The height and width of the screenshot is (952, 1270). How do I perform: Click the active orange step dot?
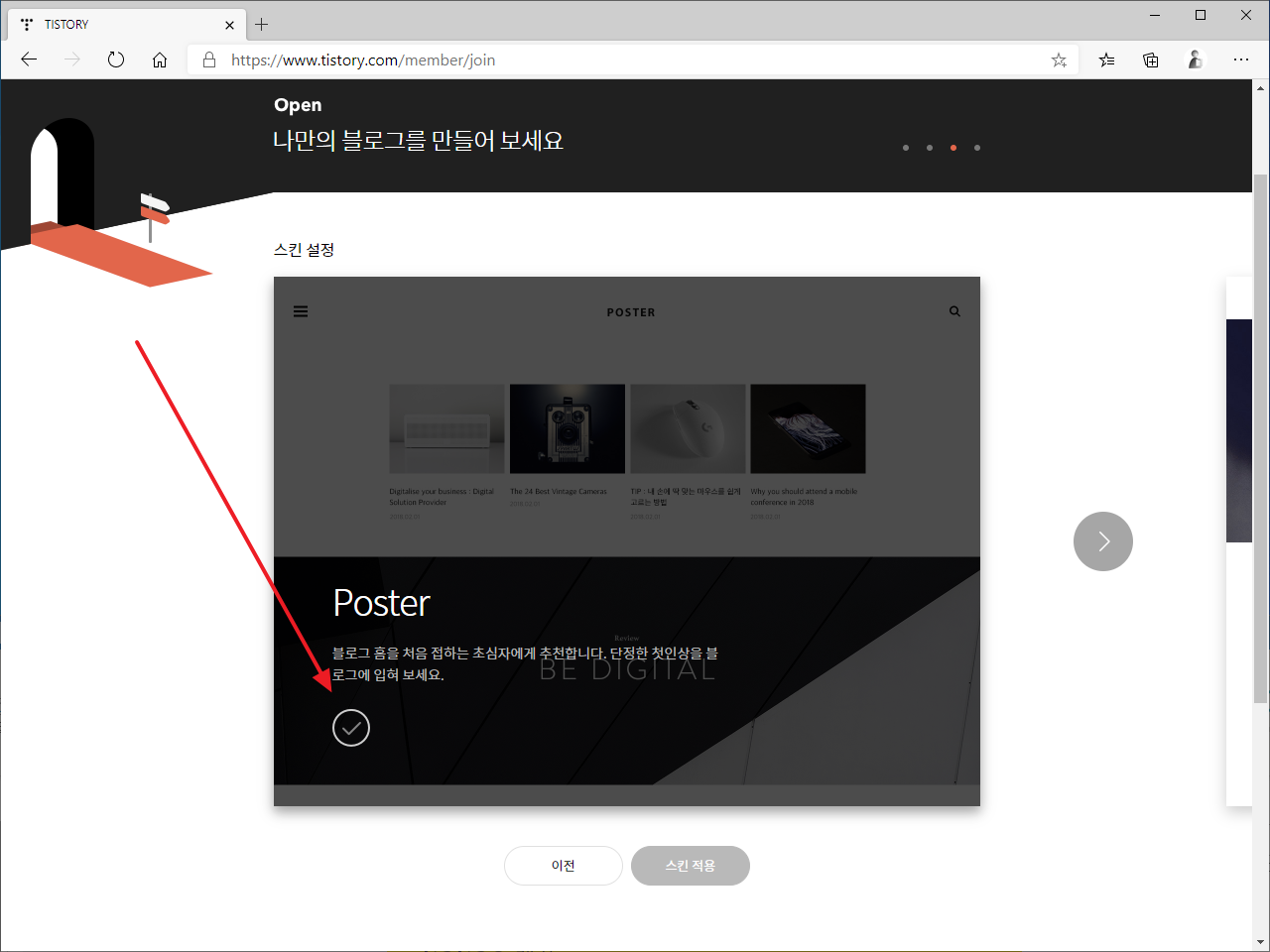click(x=953, y=148)
